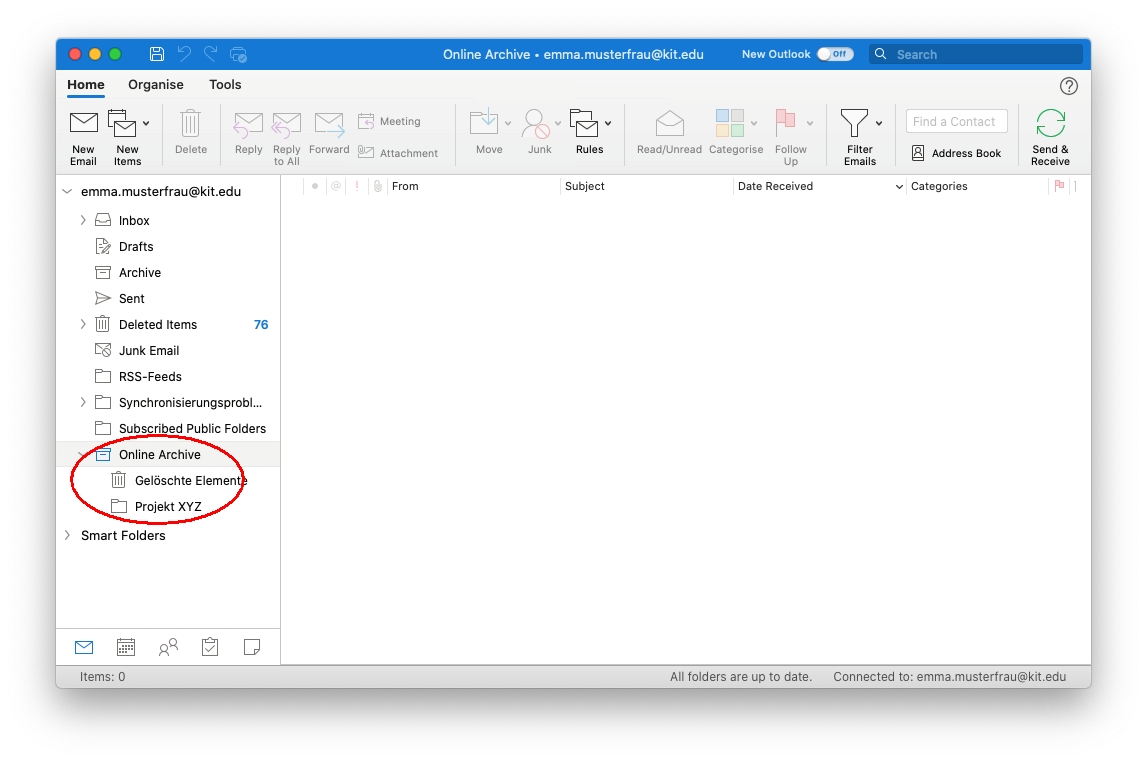Open the Notes view icon
The height and width of the screenshot is (762, 1147).
(x=252, y=647)
